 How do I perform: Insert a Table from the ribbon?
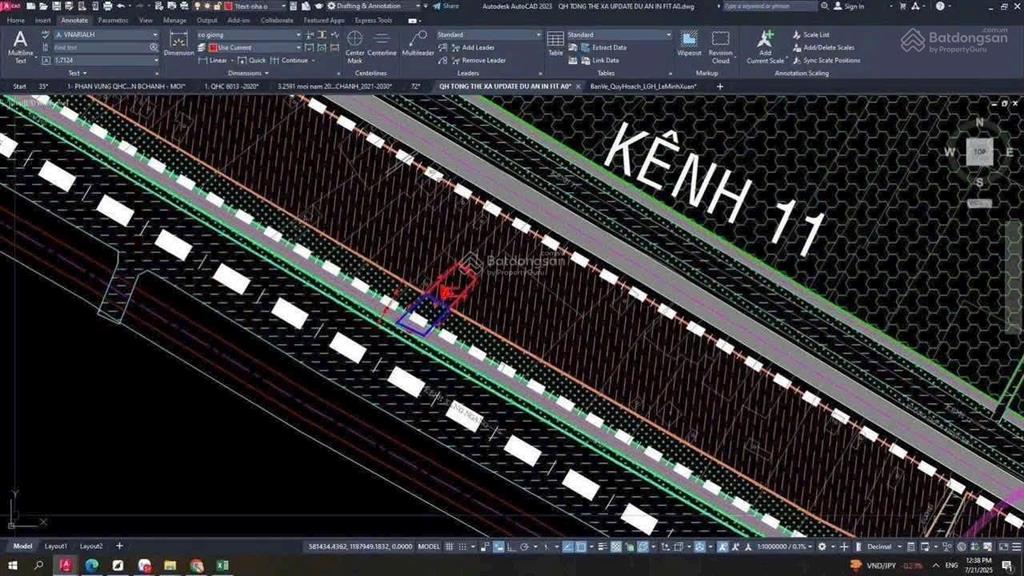[x=555, y=44]
